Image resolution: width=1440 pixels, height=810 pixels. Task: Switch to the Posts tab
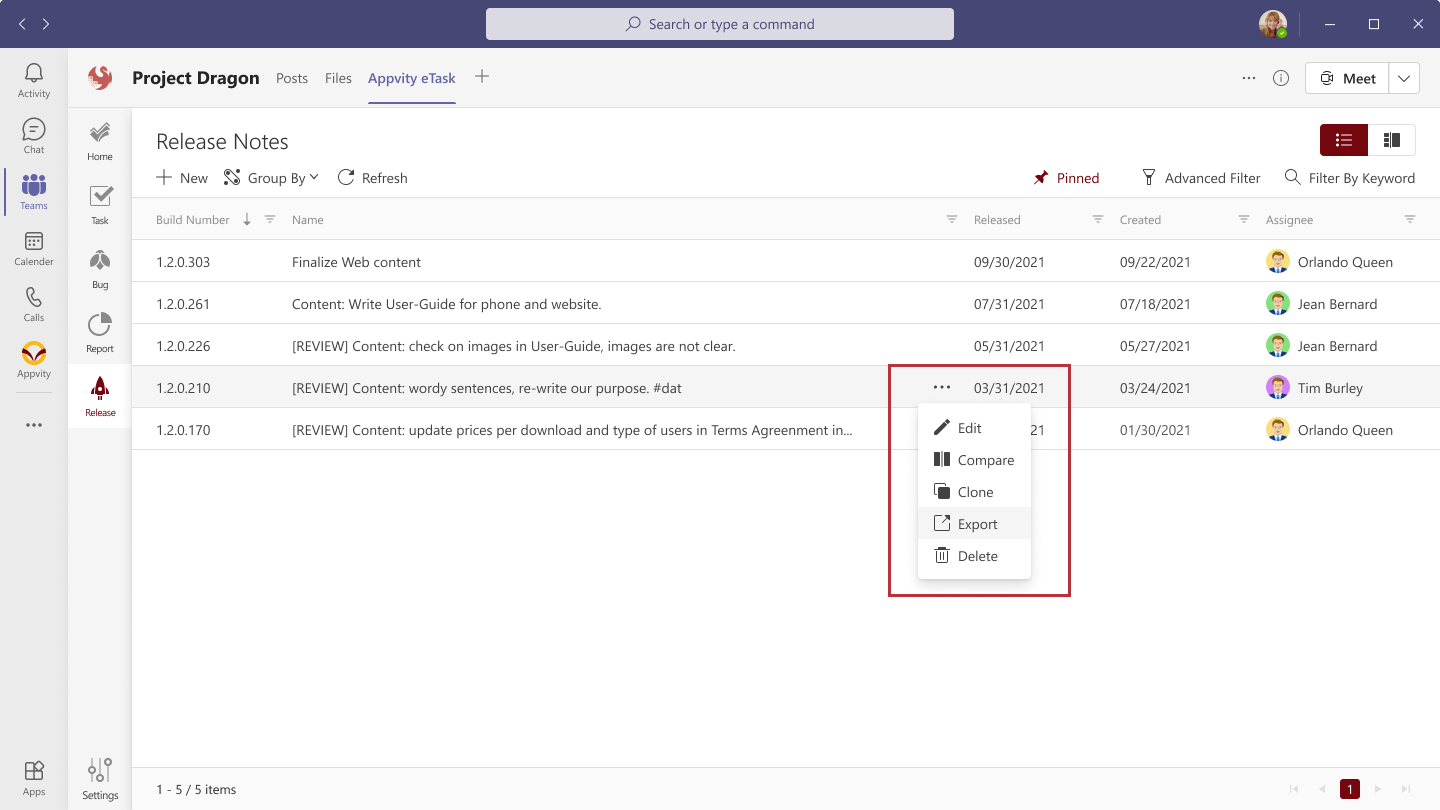[x=292, y=77]
